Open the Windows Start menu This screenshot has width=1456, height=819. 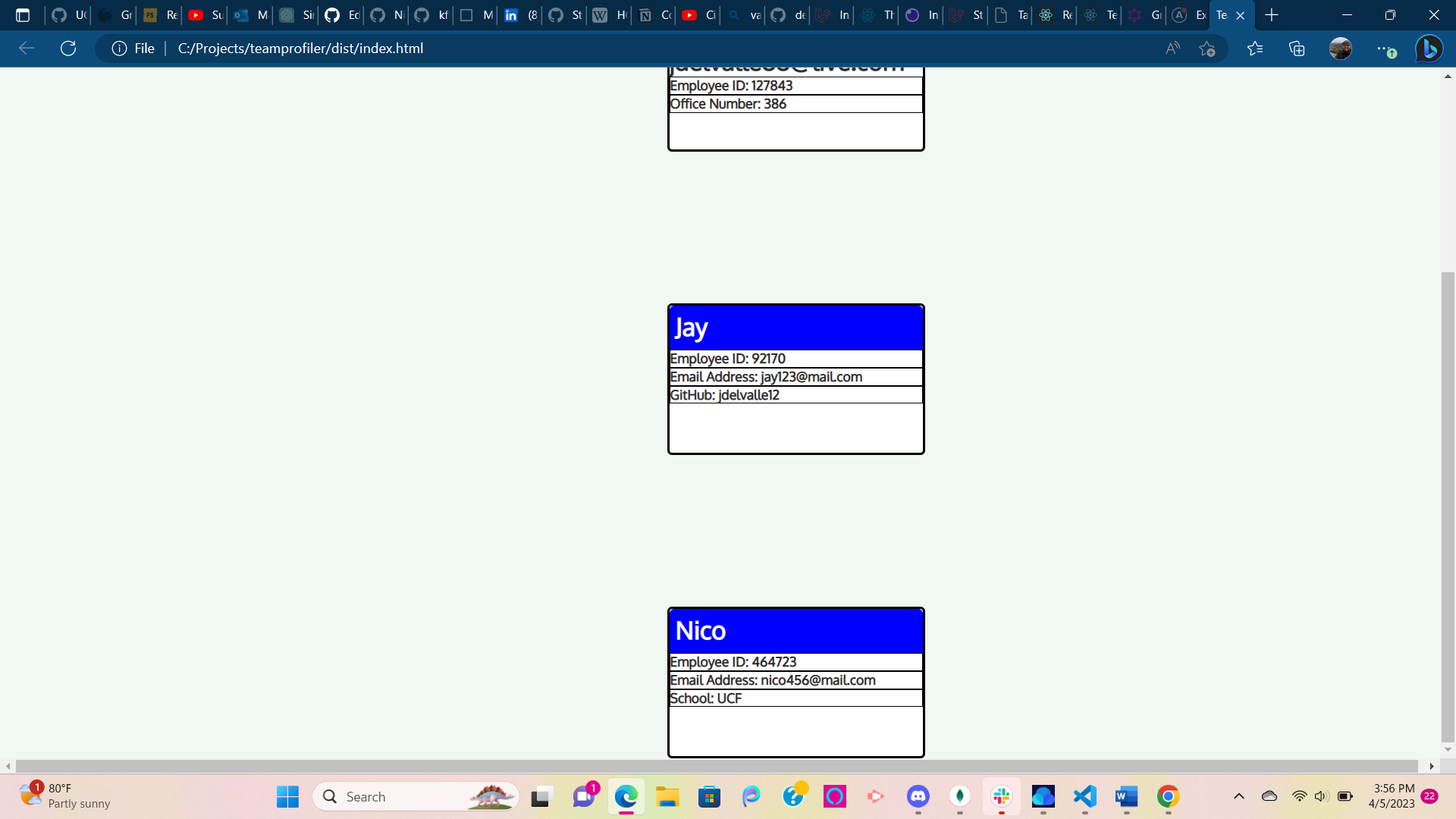287,796
